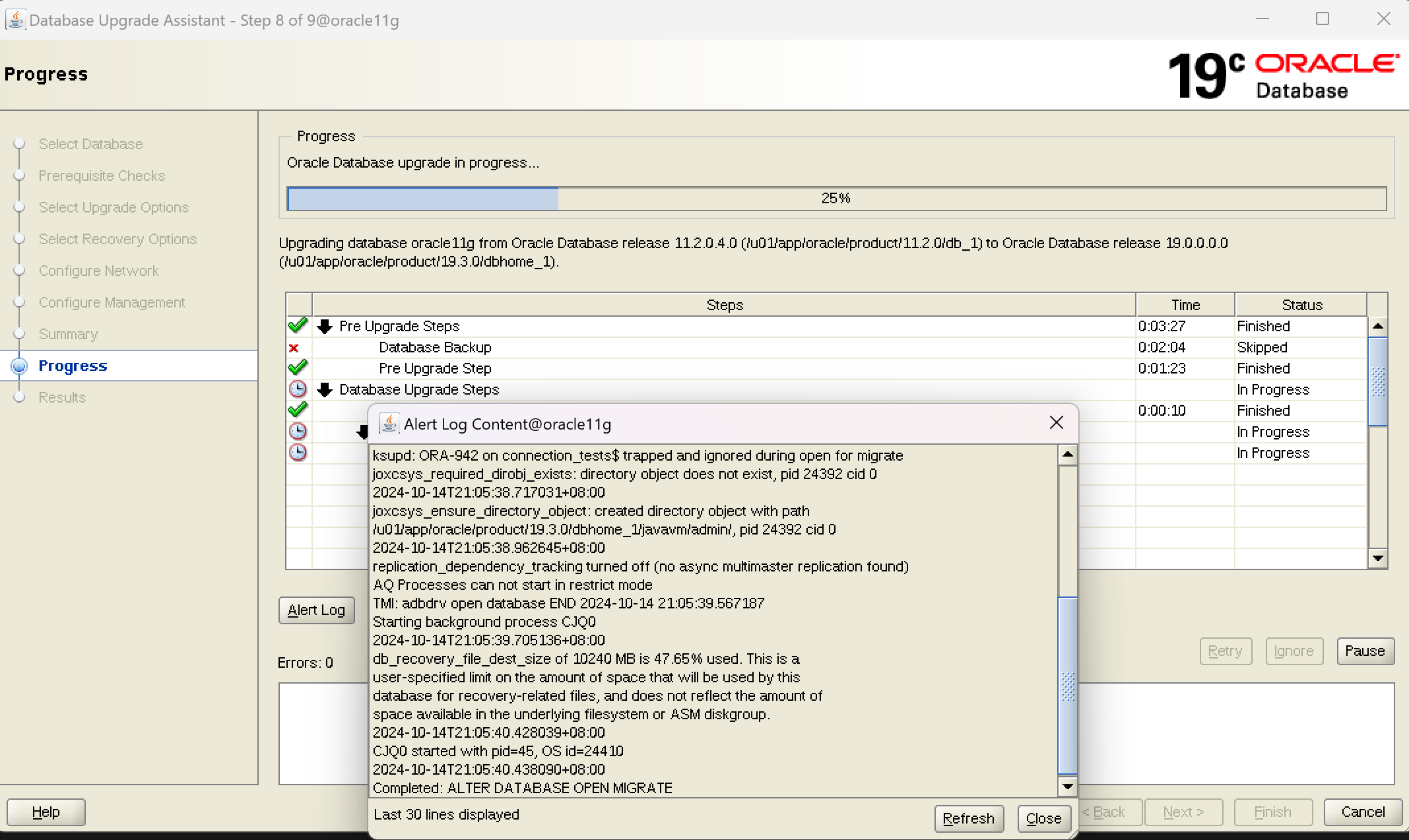The width and height of the screenshot is (1409, 840).
Task: Collapse the Database Upgrade Steps arrow
Action: click(x=325, y=389)
